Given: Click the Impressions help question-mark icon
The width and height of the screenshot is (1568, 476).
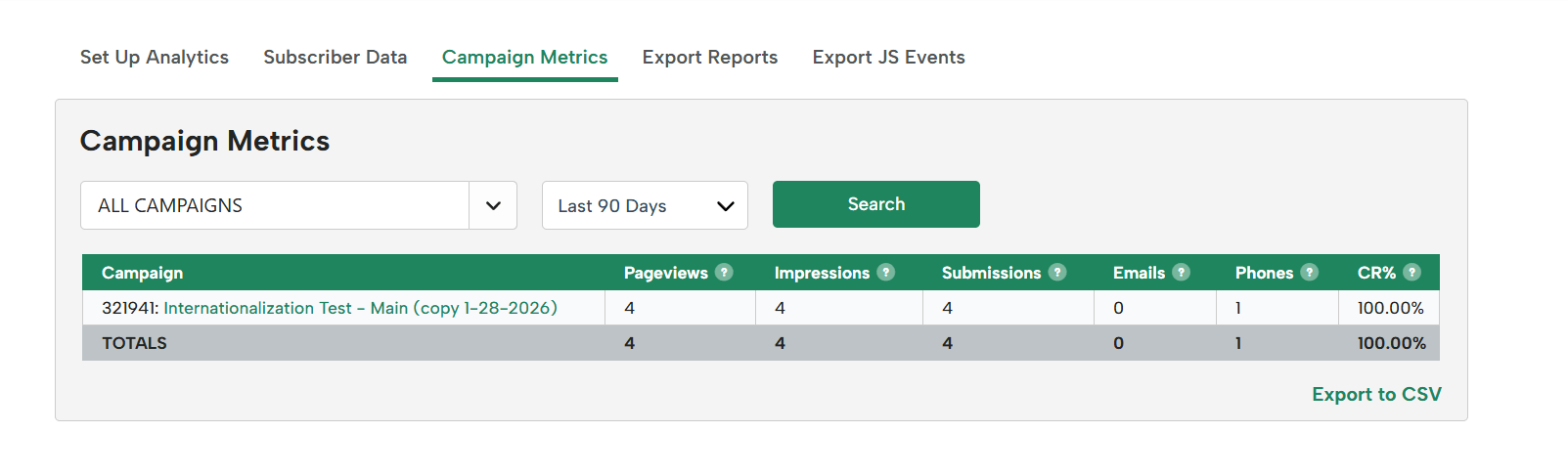Looking at the screenshot, I should coord(885,272).
